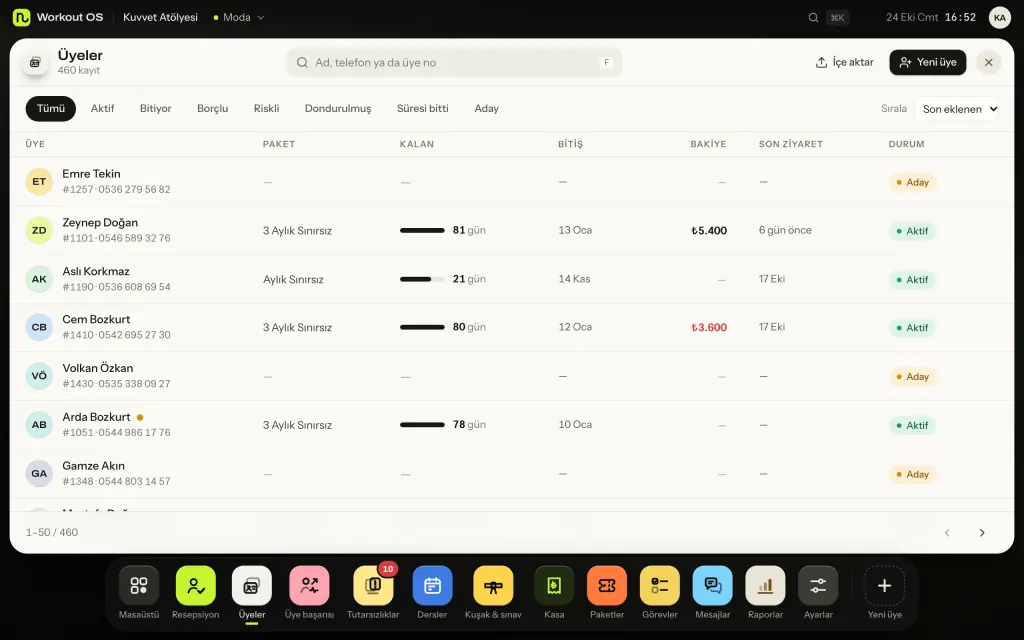Go to previous page of members
The height and width of the screenshot is (640, 1024).
[947, 533]
